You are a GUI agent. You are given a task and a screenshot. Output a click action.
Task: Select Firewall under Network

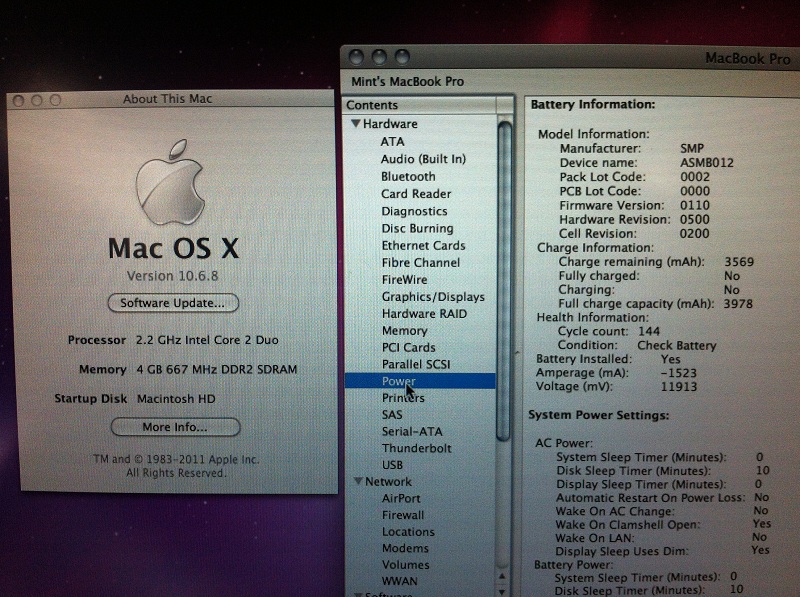point(403,515)
